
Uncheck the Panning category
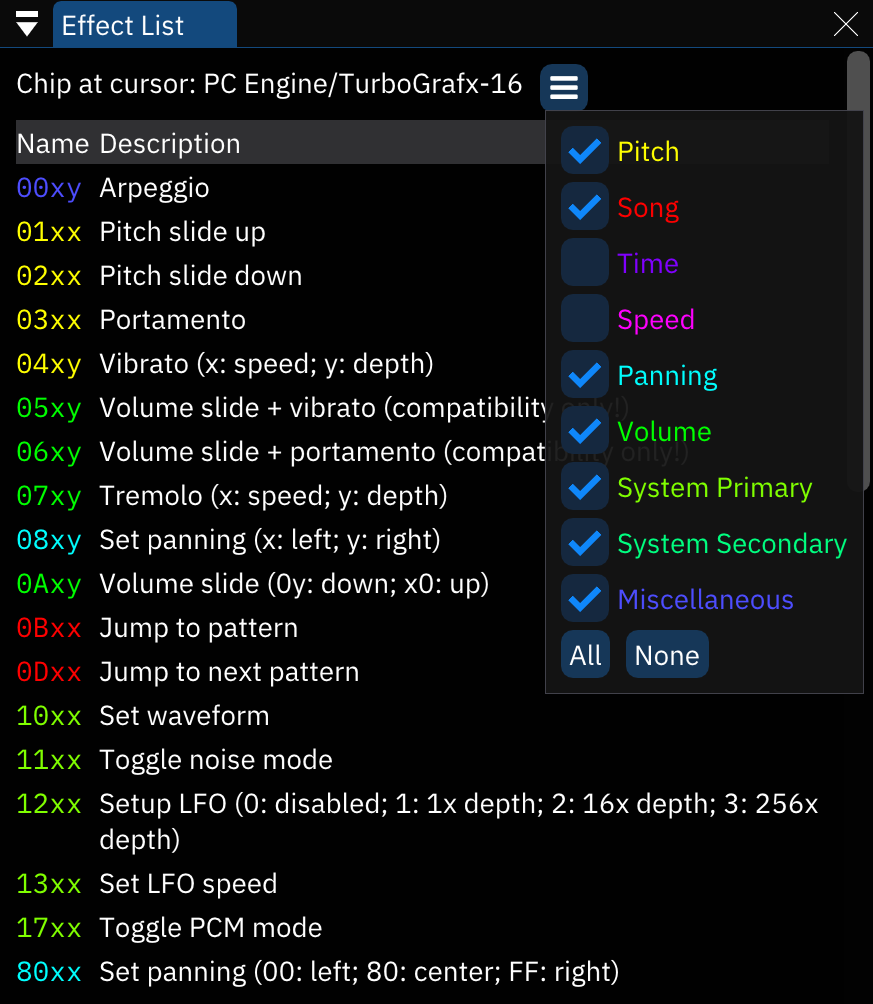(x=584, y=375)
